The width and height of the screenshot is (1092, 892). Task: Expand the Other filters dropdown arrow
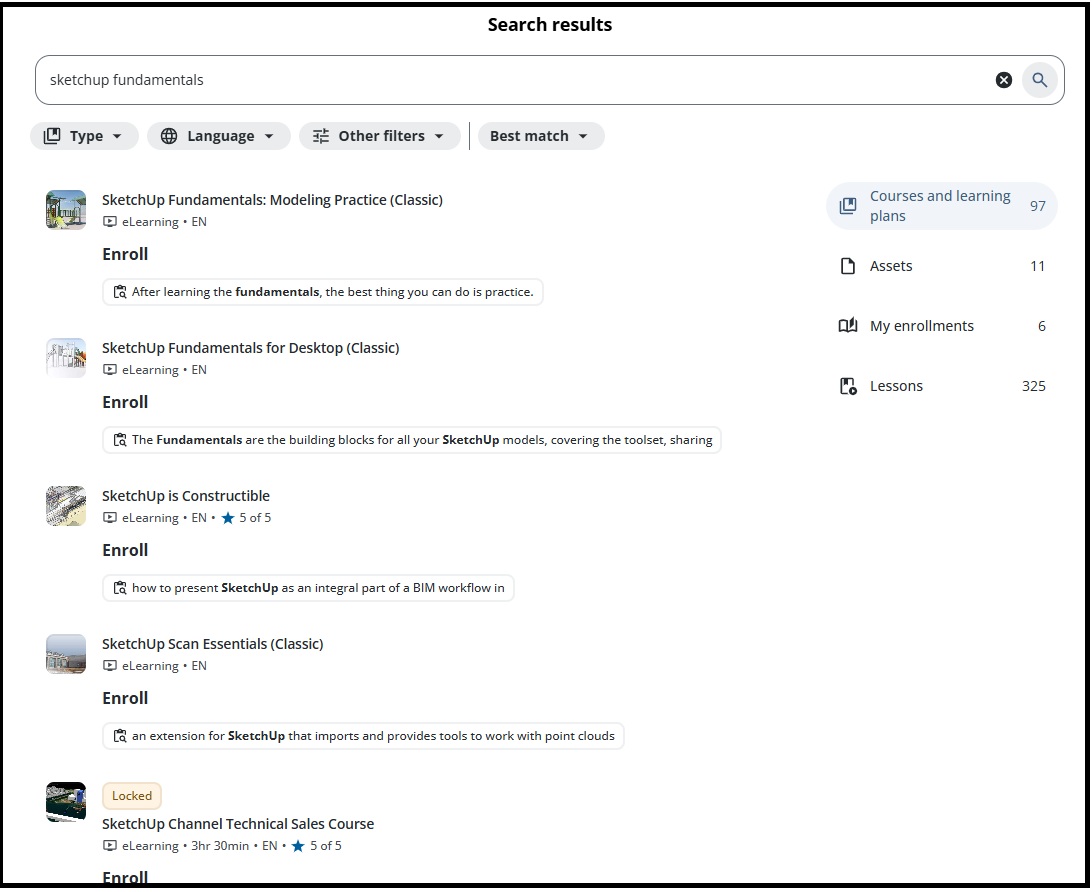click(x=439, y=136)
